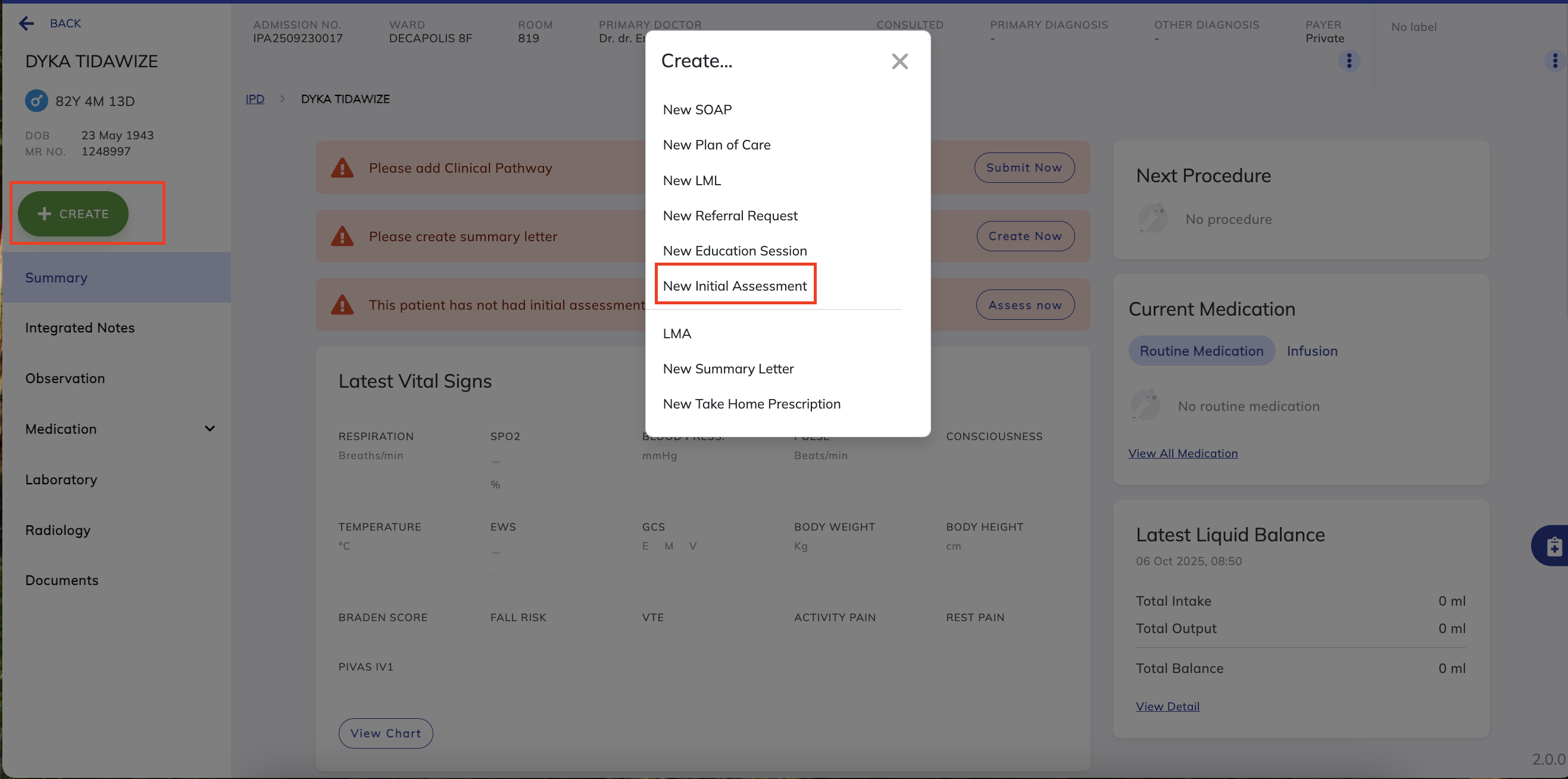Open far-right label three-dot menu

point(1555,61)
